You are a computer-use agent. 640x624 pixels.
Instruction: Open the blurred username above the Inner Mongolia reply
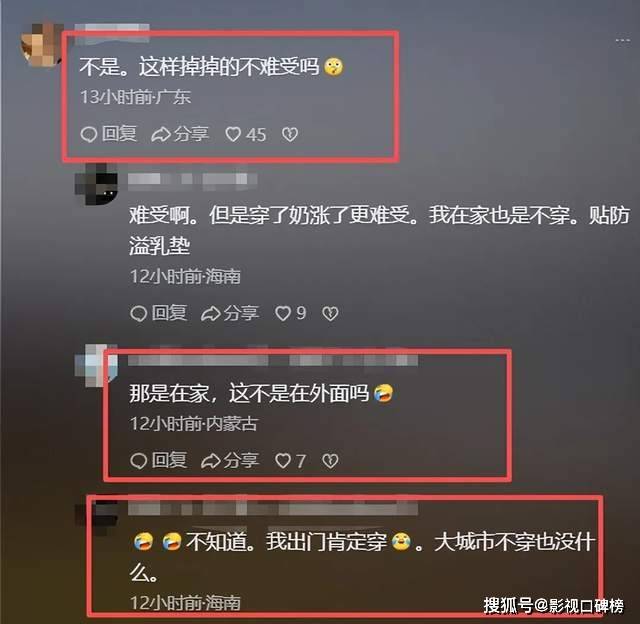(x=273, y=360)
